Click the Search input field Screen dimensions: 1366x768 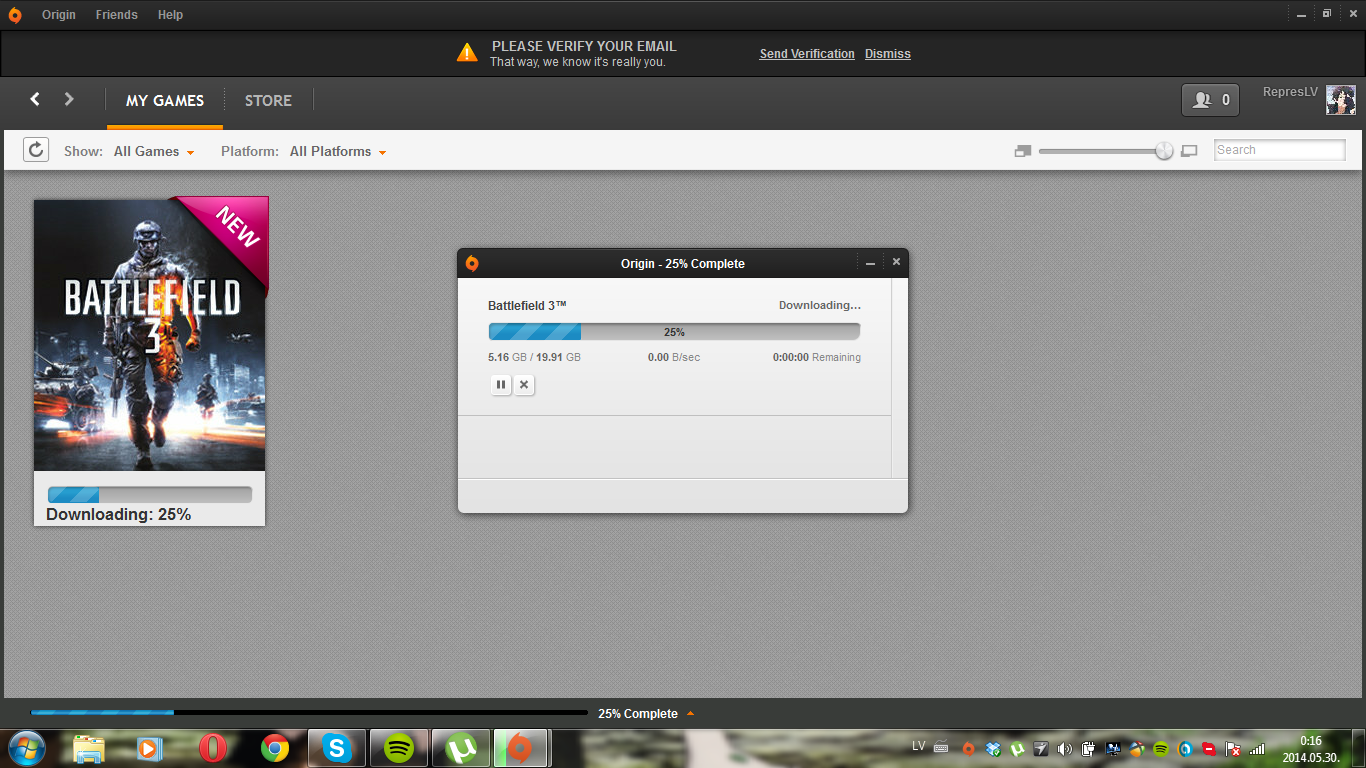click(1280, 150)
